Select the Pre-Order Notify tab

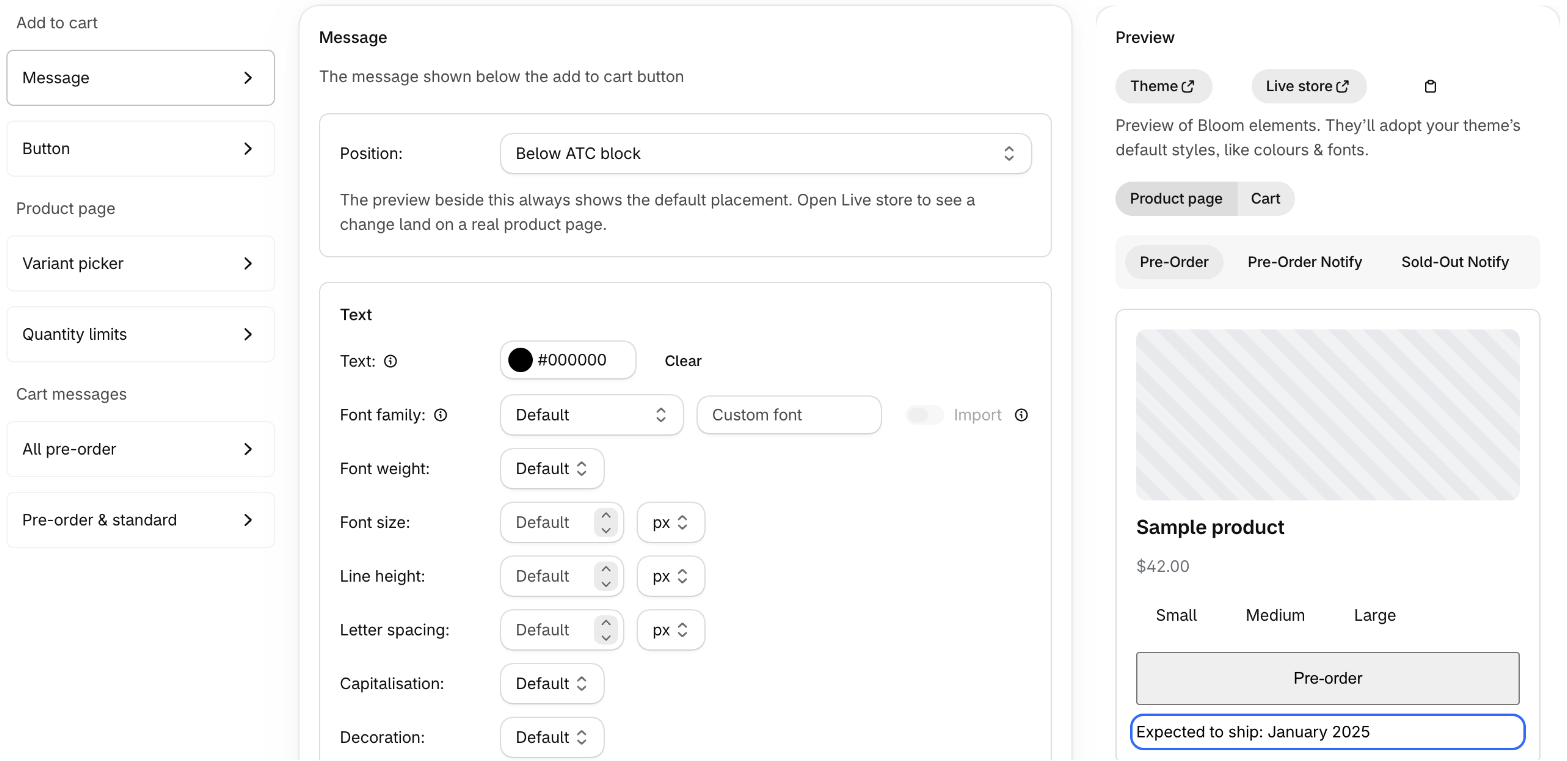[1304, 262]
